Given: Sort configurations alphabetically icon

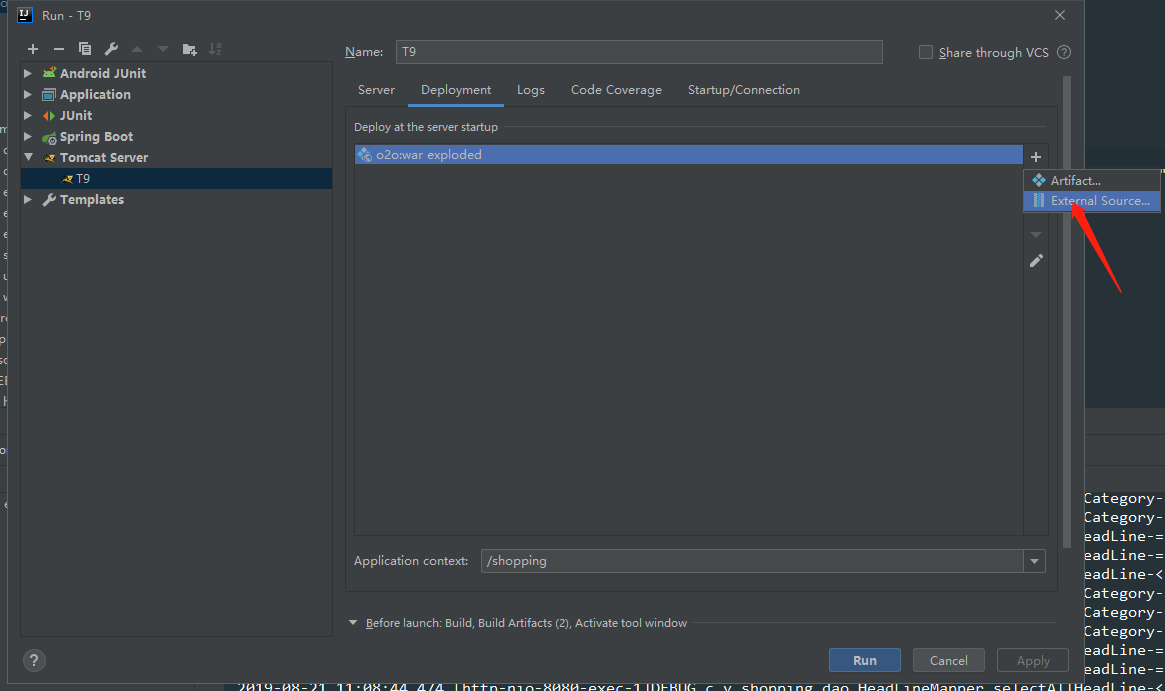Looking at the screenshot, I should point(215,49).
